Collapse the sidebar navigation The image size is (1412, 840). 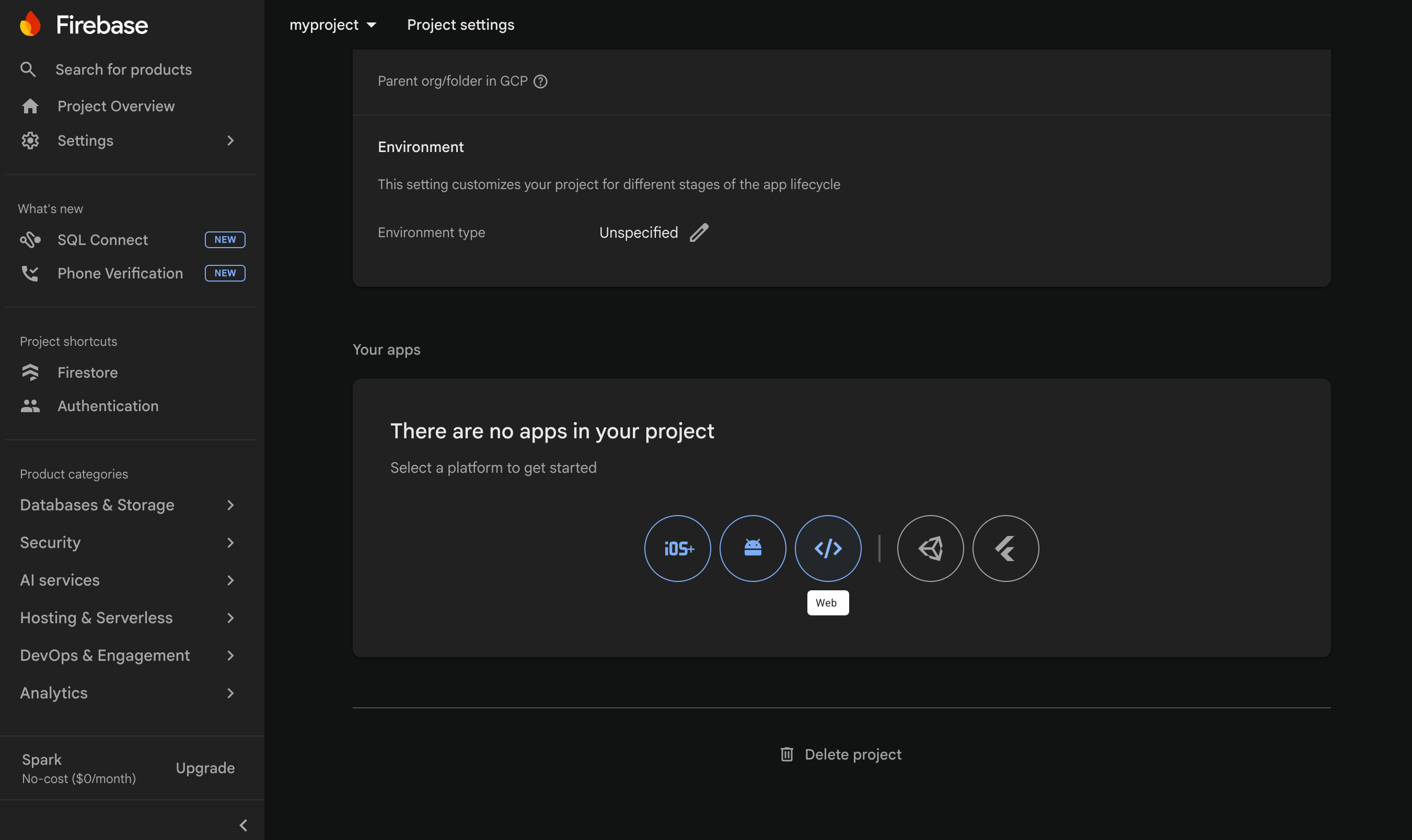point(244,825)
